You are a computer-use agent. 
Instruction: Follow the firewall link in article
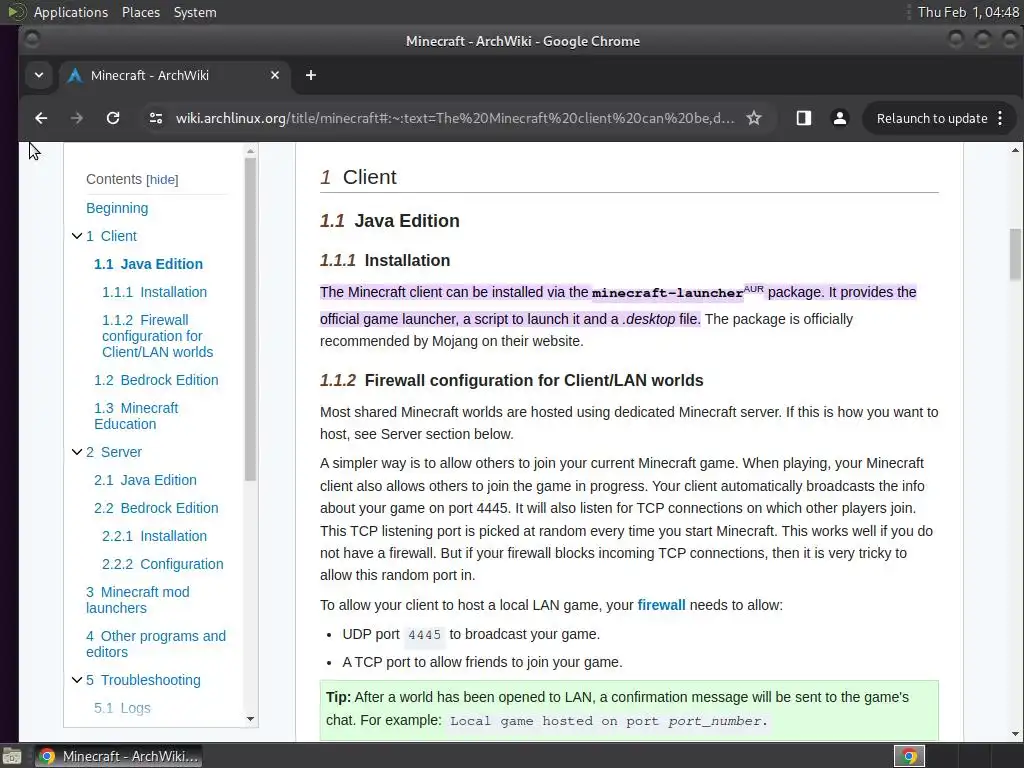tap(662, 605)
